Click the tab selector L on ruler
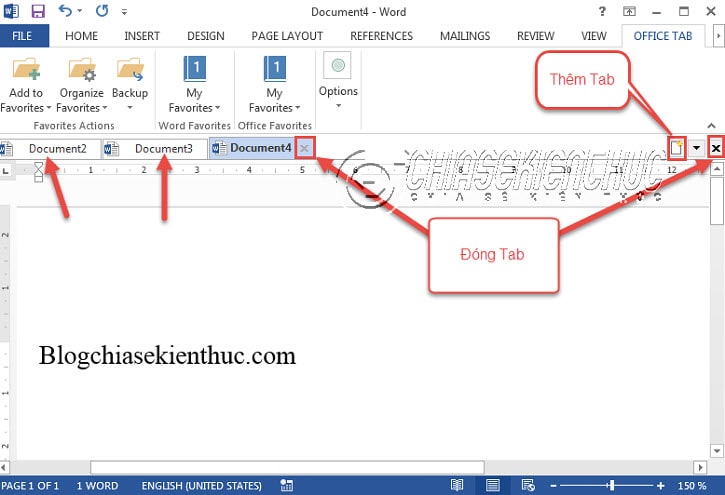The height and width of the screenshot is (495, 725). (6, 171)
